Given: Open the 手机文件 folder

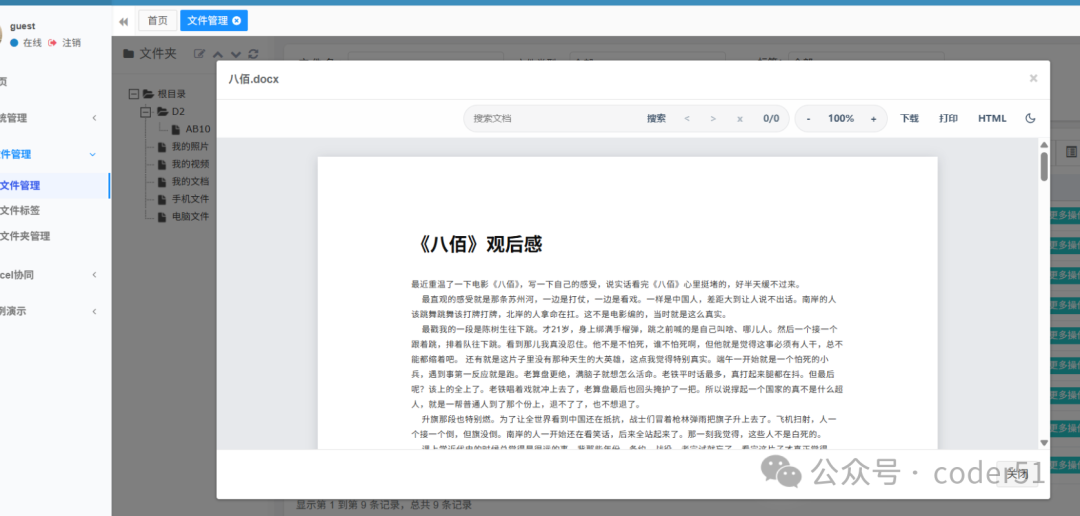Looking at the screenshot, I should point(190,199).
